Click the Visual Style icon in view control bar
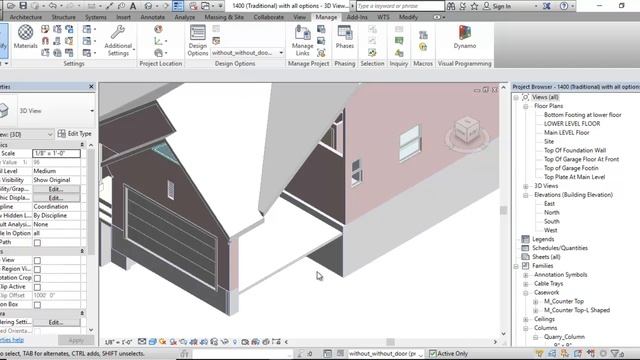640x360 pixels. (152, 342)
